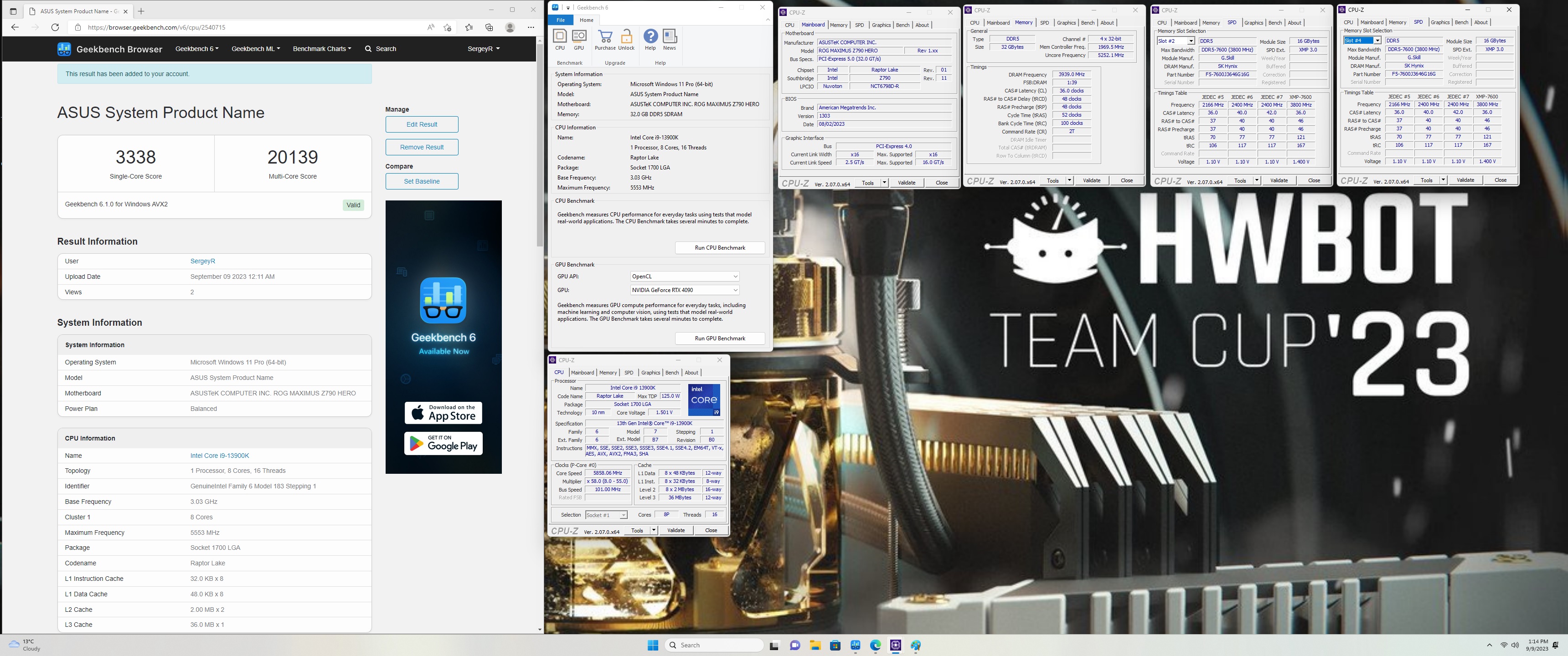Add this page to favorites
This screenshot has width=1568, height=656.
448,27
